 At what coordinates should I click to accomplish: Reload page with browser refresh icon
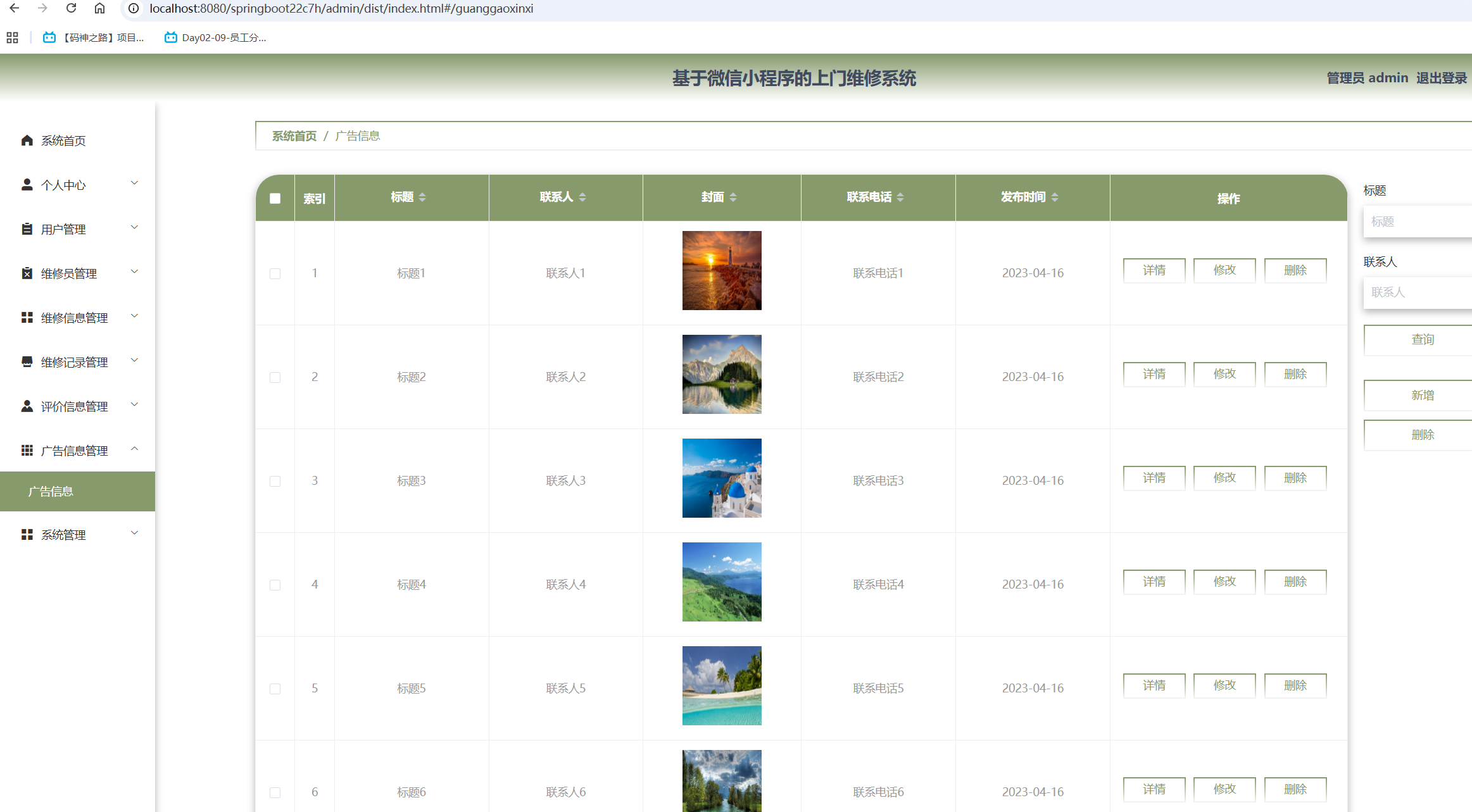[x=71, y=8]
